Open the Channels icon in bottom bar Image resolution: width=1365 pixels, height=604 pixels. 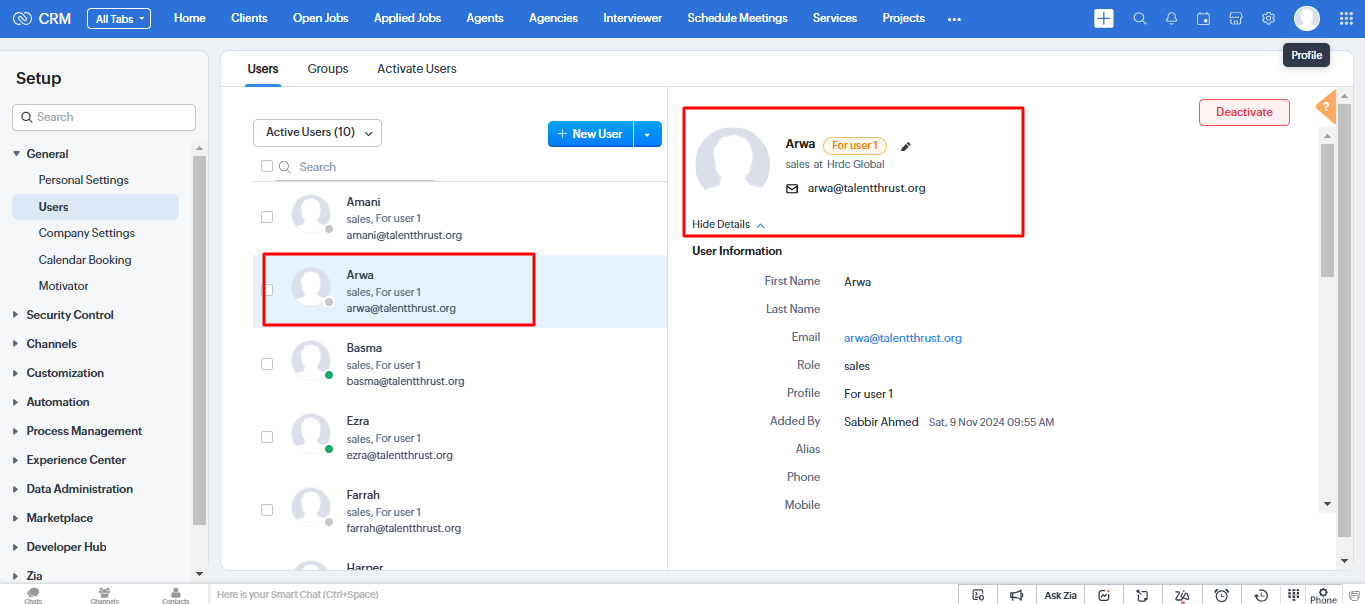(104, 595)
